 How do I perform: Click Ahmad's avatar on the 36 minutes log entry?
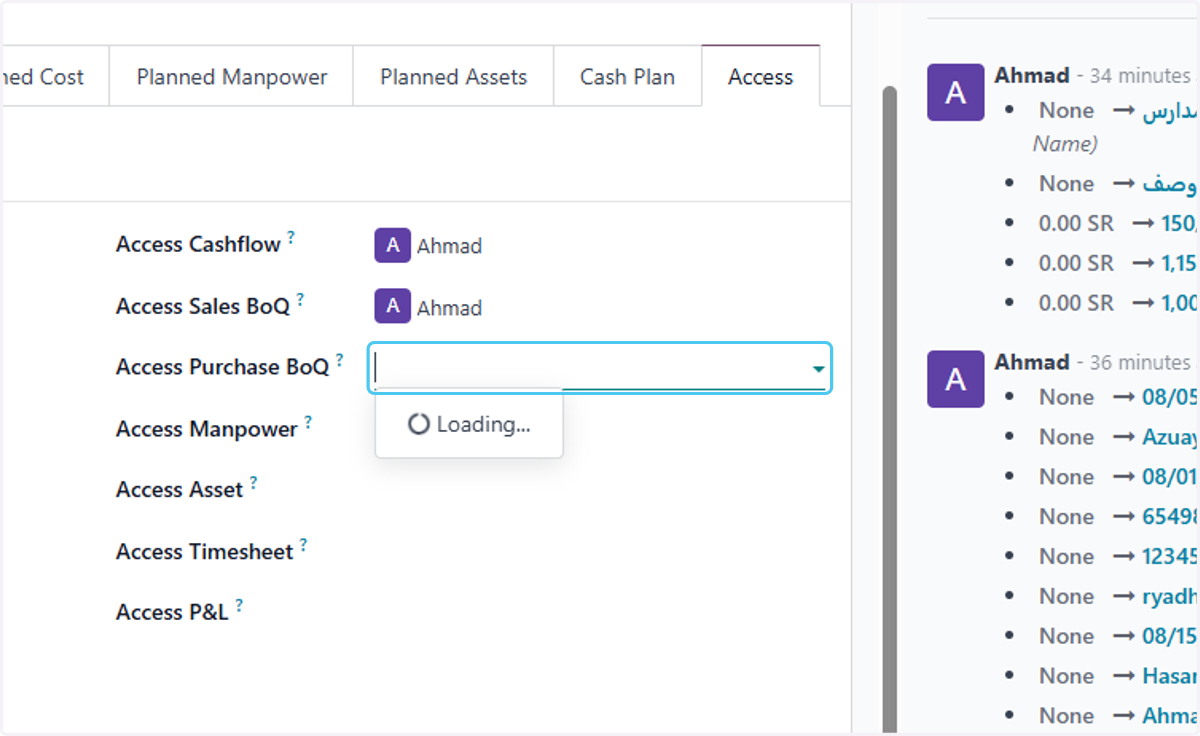pos(956,379)
